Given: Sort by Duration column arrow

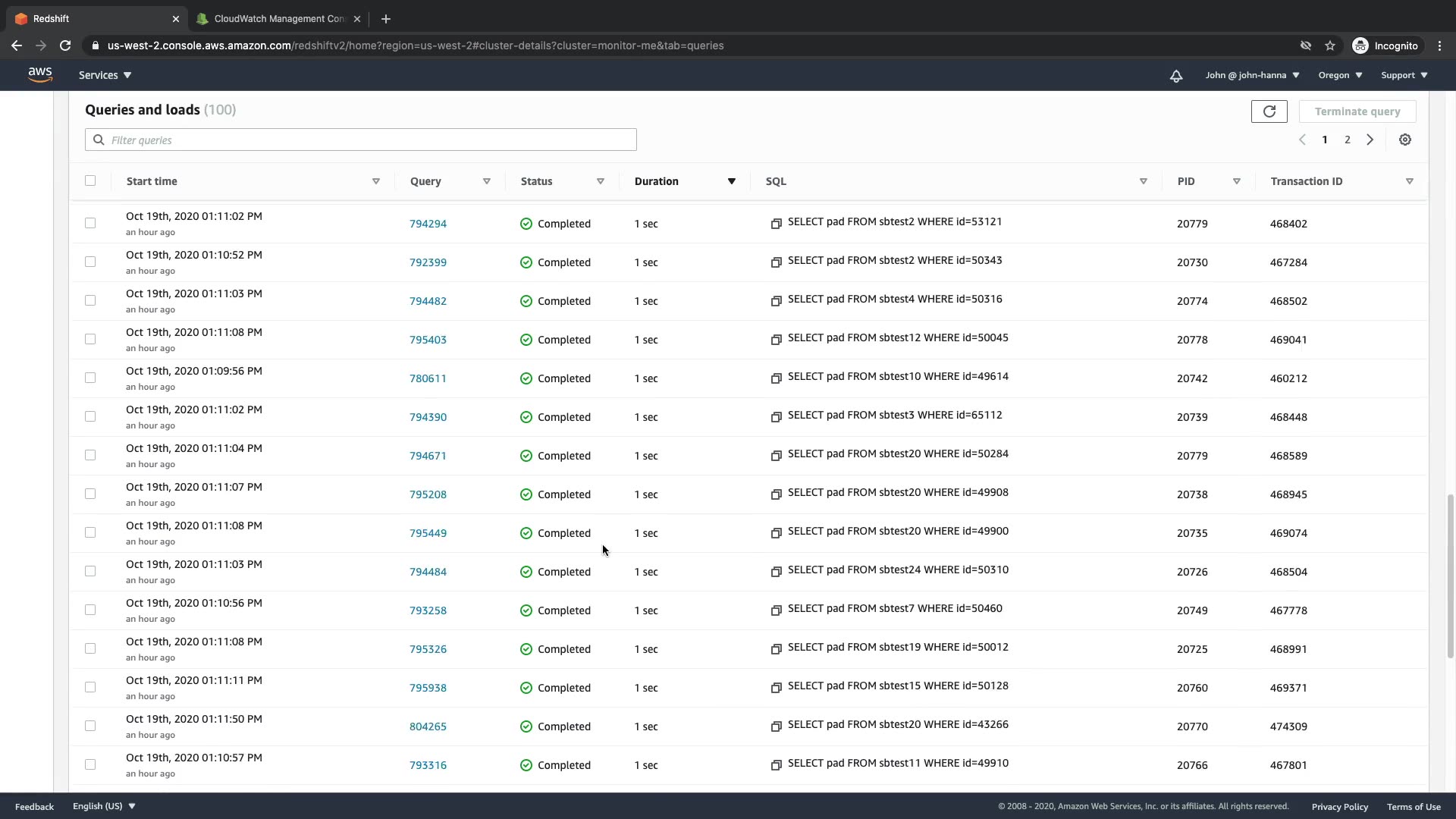Looking at the screenshot, I should (731, 181).
